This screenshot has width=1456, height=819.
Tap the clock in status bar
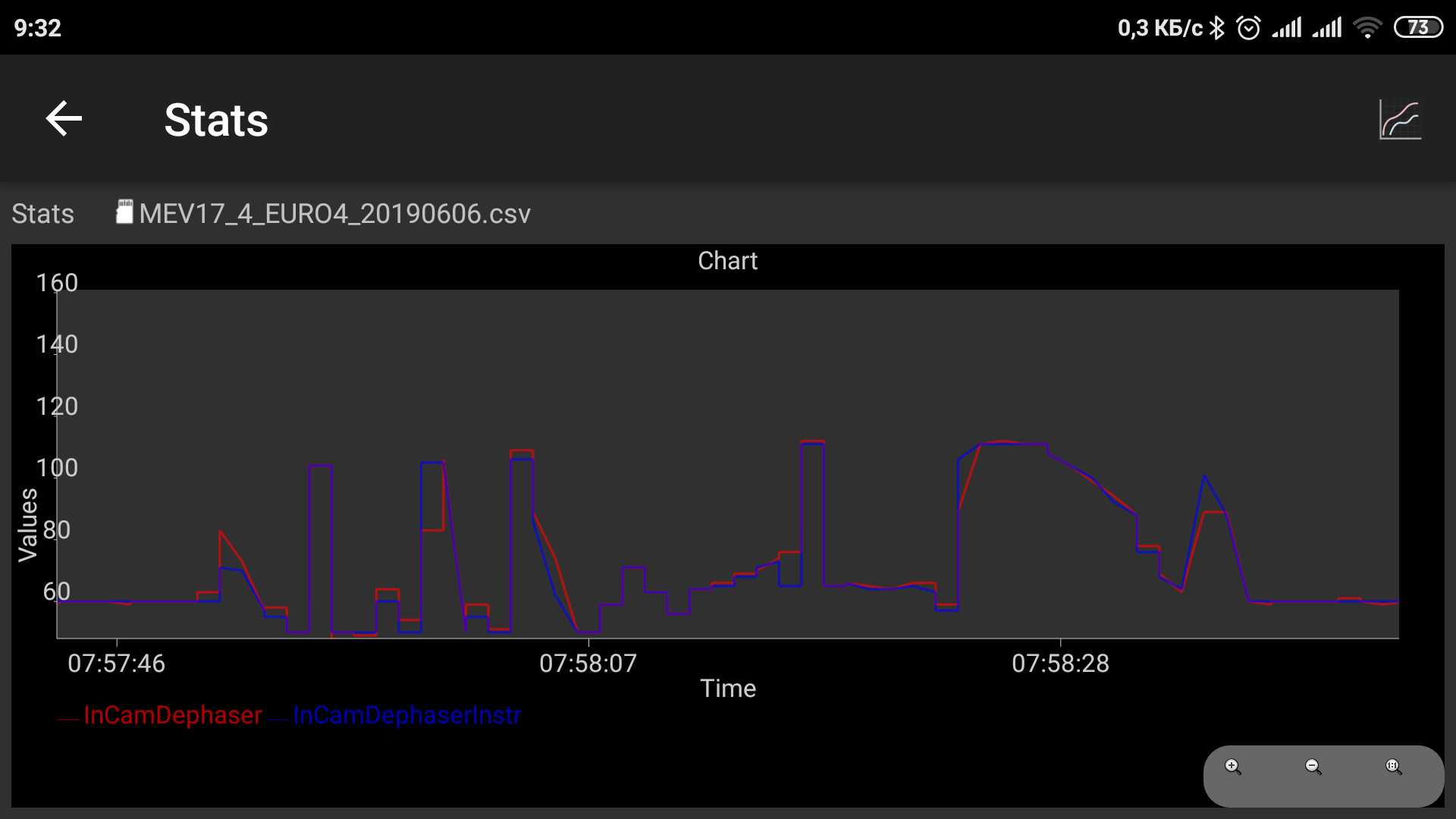37,28
